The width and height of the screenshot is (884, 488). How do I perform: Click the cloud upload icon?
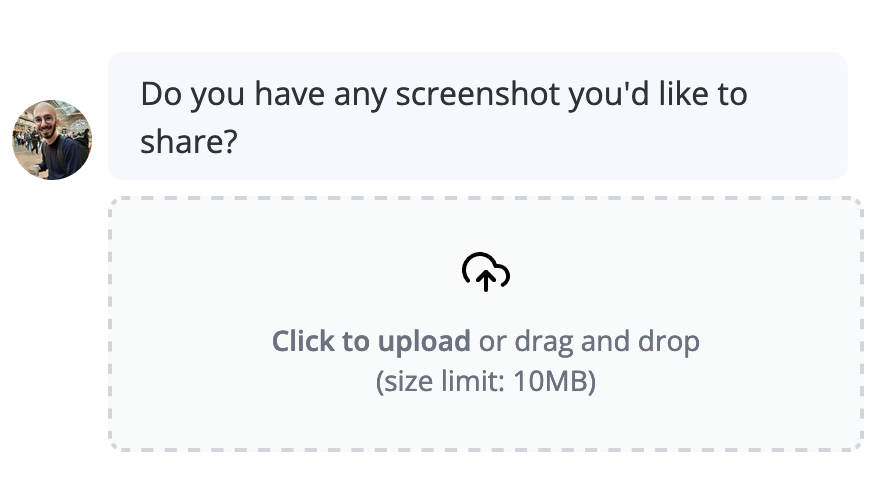pyautogui.click(x=486, y=271)
